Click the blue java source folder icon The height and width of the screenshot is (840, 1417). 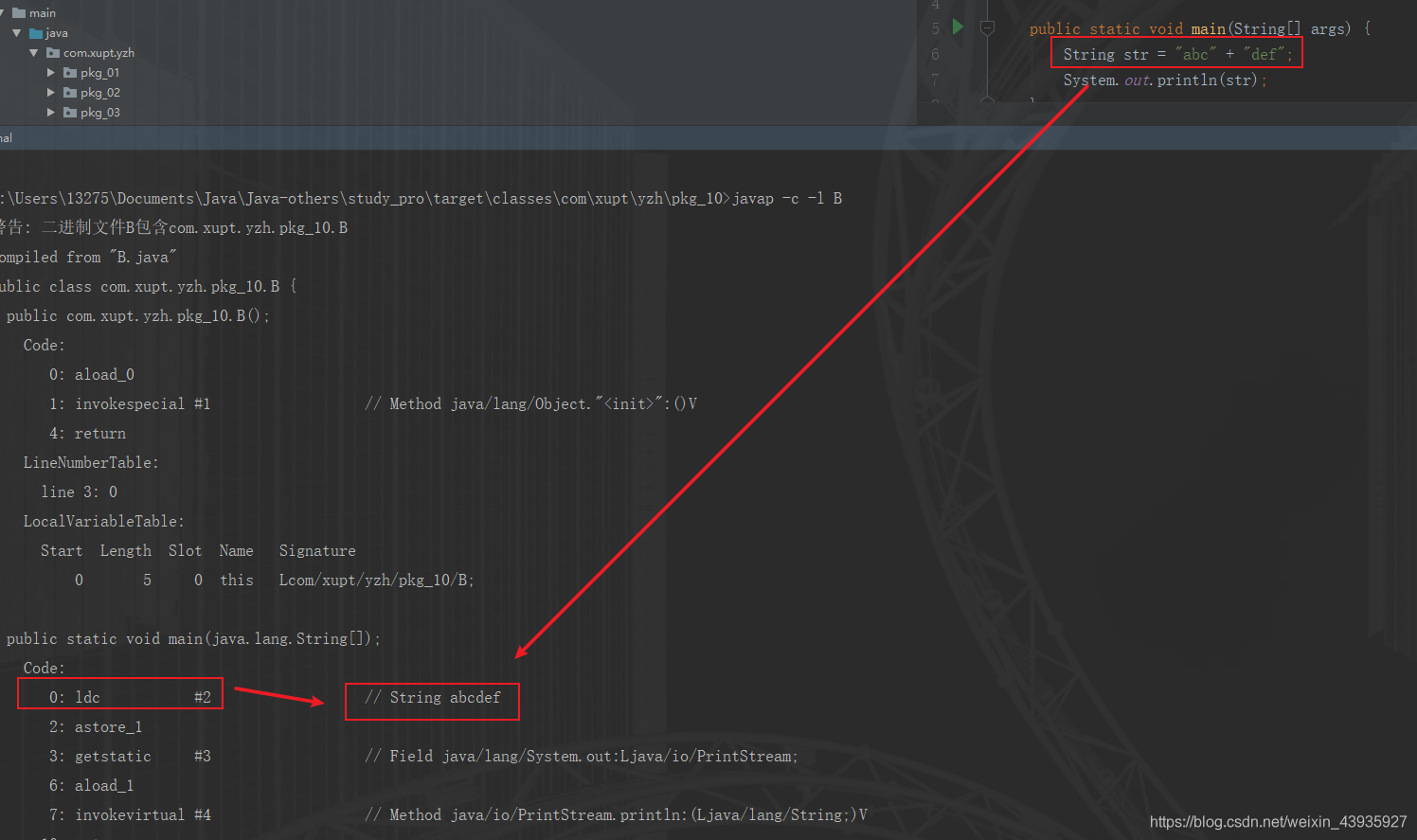pos(36,33)
